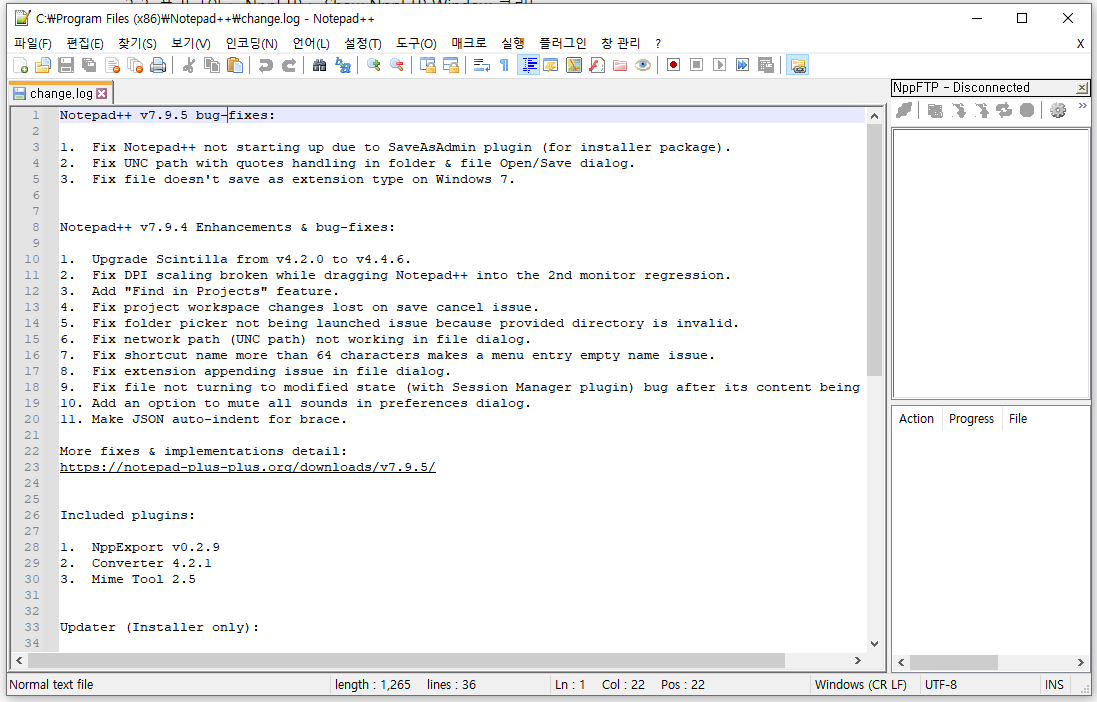The width and height of the screenshot is (1097, 702).
Task: Open the 플러그인 menu
Action: coord(562,43)
